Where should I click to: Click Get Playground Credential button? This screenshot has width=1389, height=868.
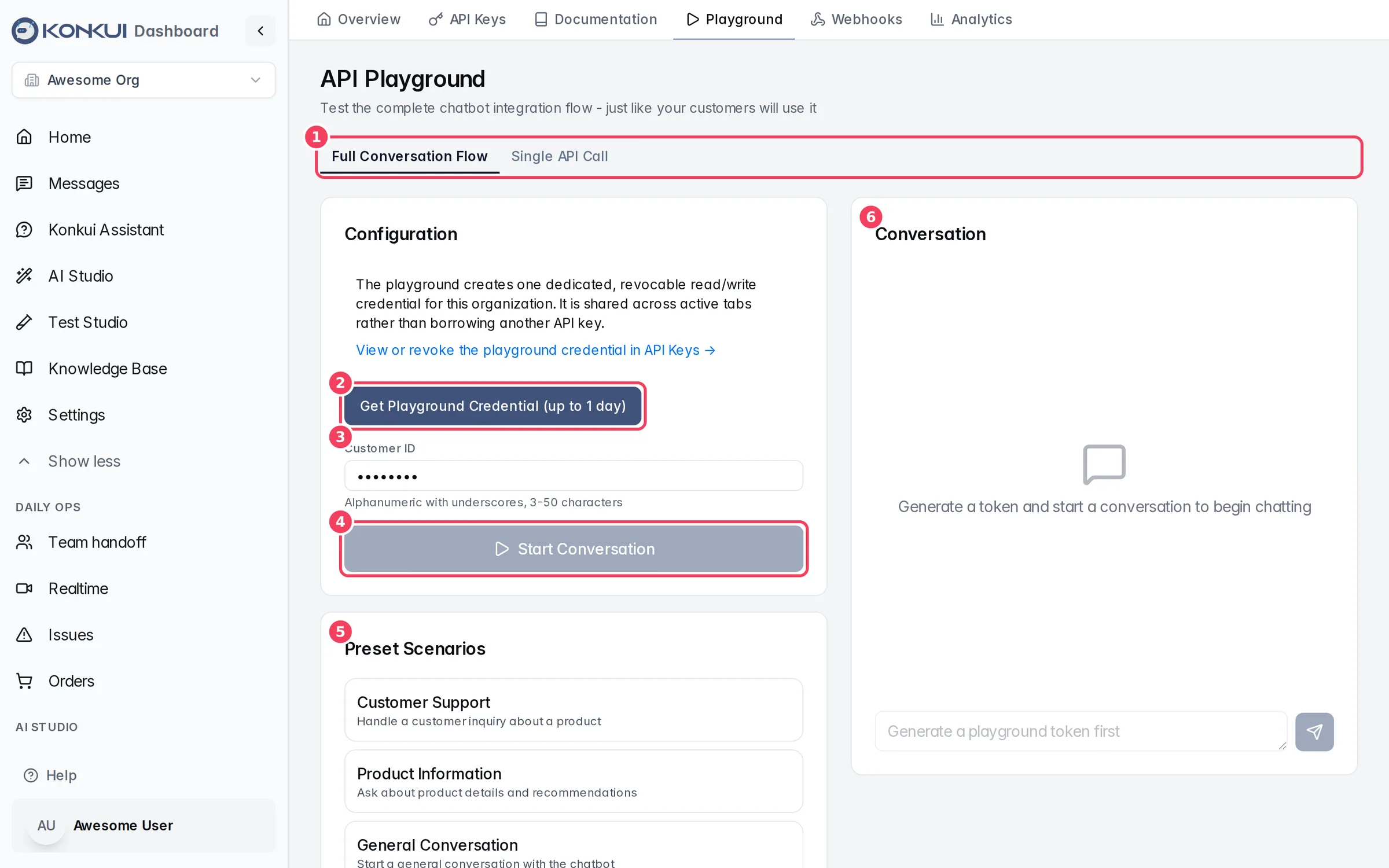coord(493,406)
